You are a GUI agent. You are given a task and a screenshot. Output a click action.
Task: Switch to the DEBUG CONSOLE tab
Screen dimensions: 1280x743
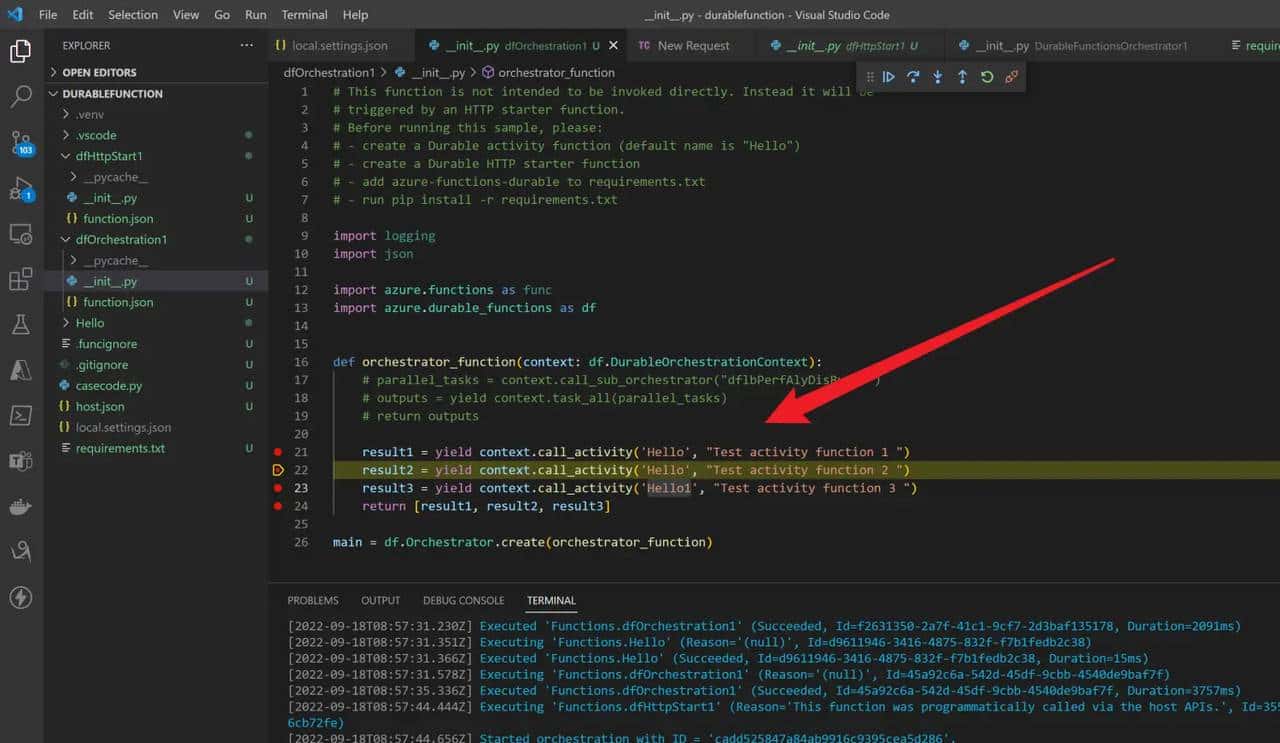click(x=463, y=600)
